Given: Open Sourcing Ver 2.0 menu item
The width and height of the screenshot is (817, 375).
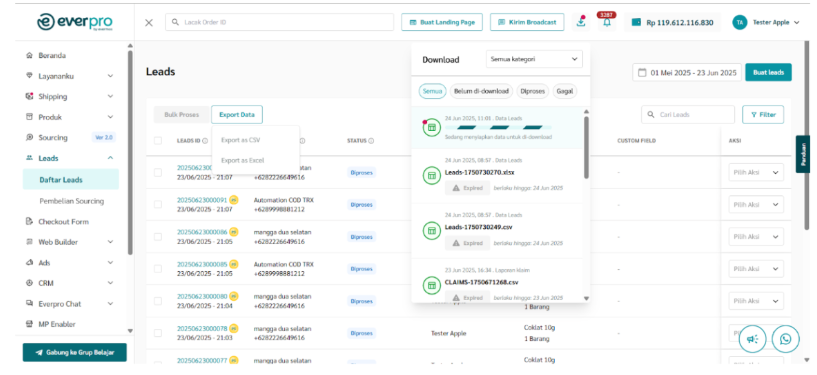Looking at the screenshot, I should [x=70, y=138].
